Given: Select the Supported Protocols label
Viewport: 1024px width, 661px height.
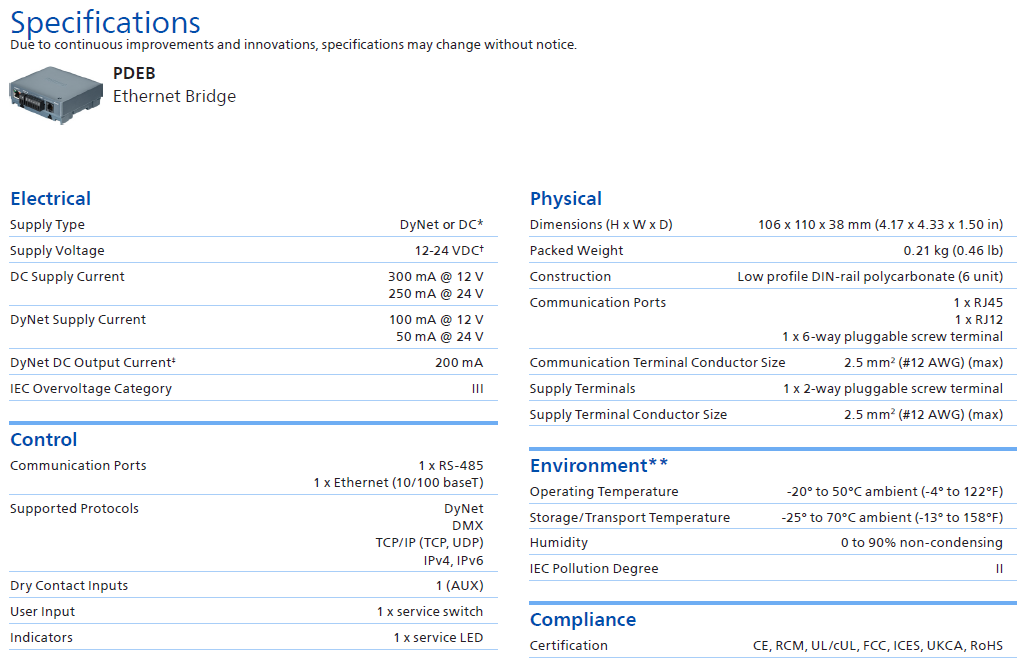Looking at the screenshot, I should [74, 509].
